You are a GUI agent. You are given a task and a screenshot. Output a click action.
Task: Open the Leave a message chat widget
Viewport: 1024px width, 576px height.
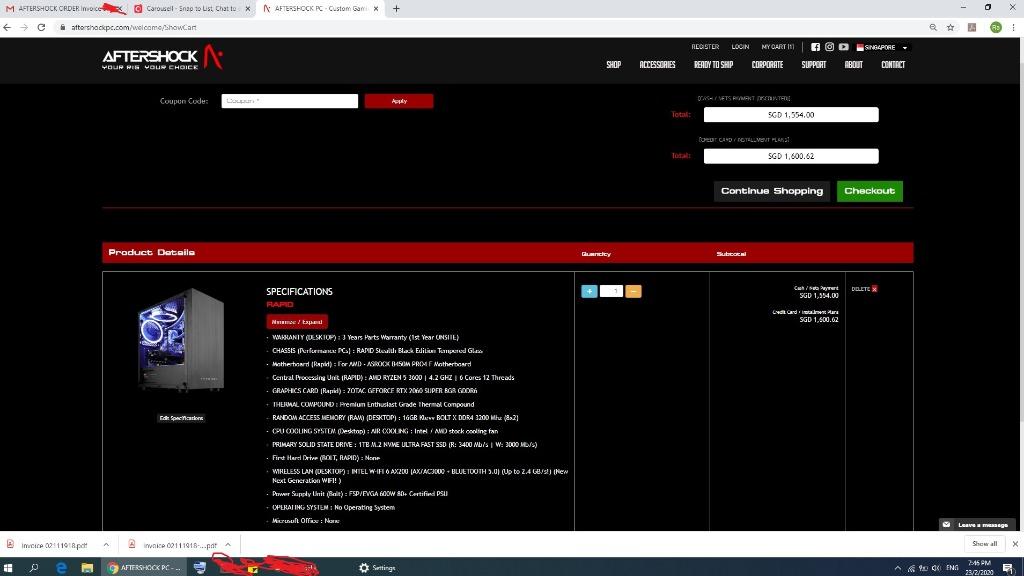click(975, 524)
